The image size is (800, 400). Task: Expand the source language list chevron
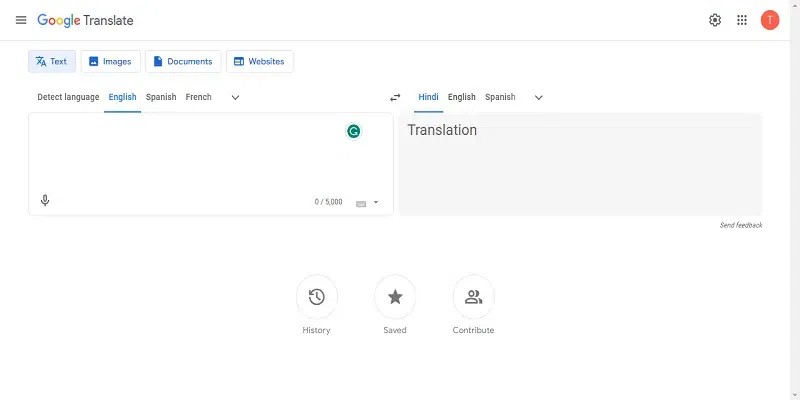point(235,97)
